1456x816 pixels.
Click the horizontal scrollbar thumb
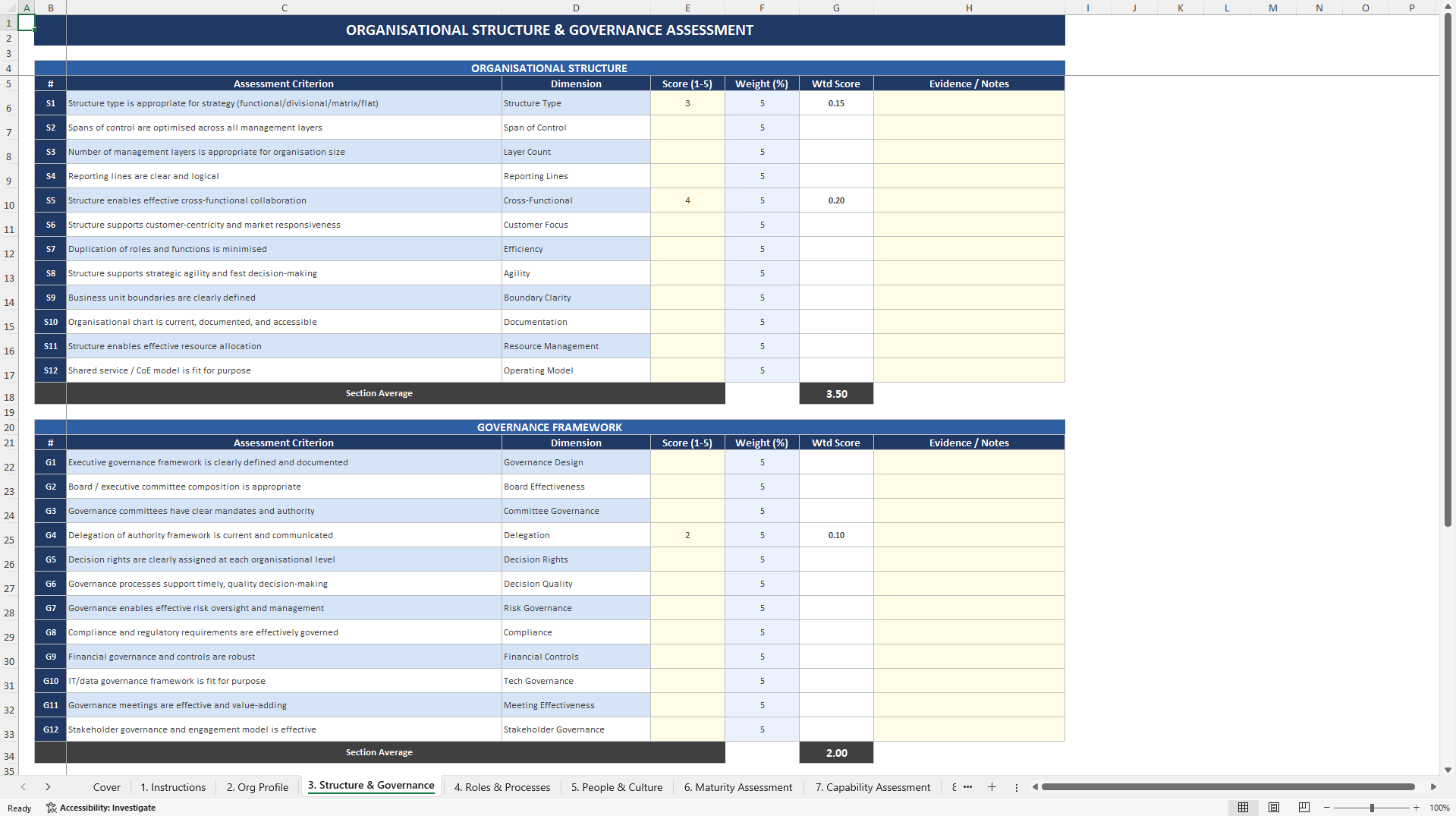click(x=1228, y=787)
